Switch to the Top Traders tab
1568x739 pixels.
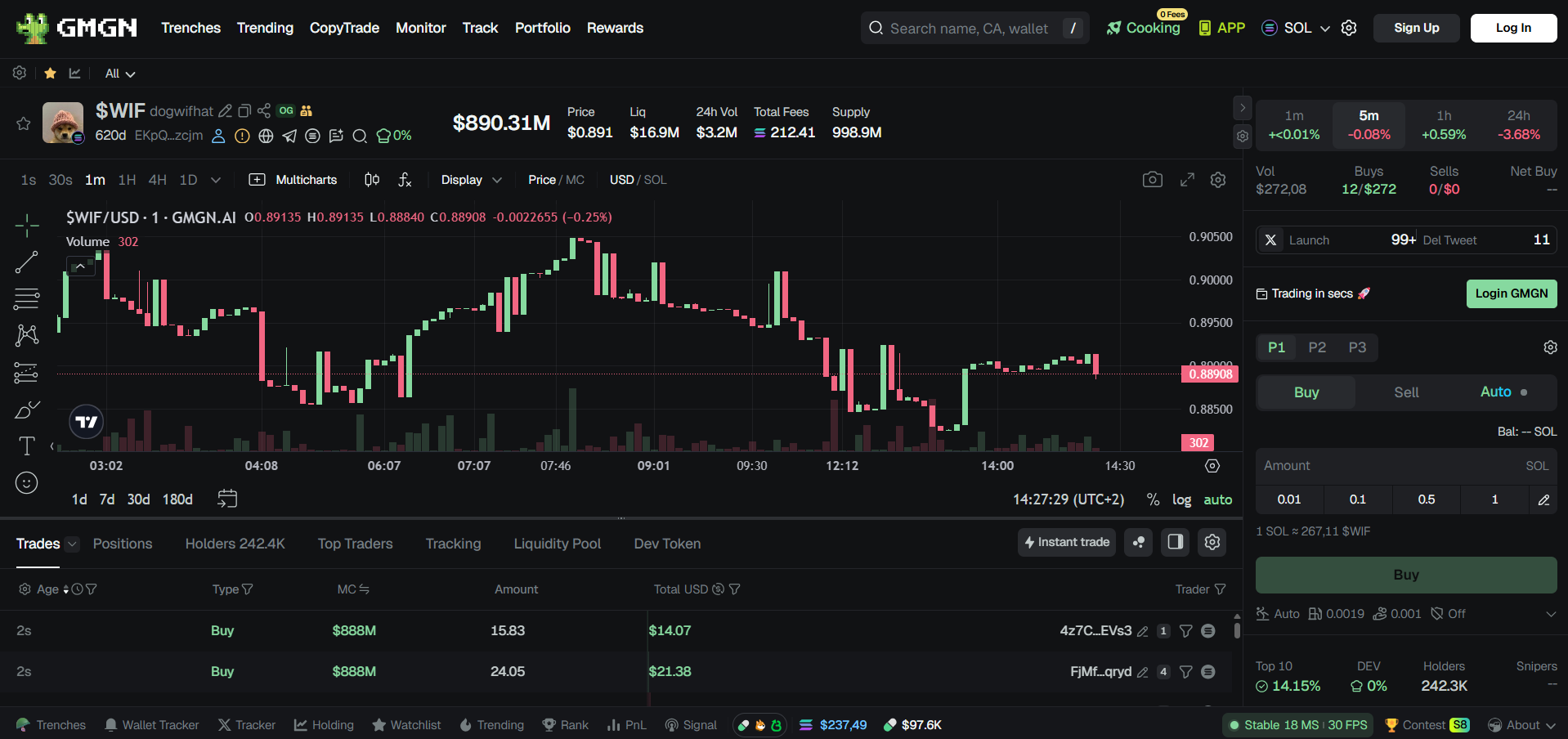(356, 544)
